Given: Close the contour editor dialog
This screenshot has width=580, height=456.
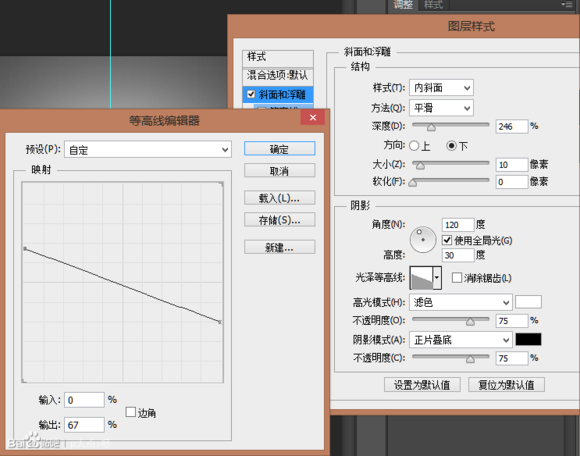Looking at the screenshot, I should (313, 118).
